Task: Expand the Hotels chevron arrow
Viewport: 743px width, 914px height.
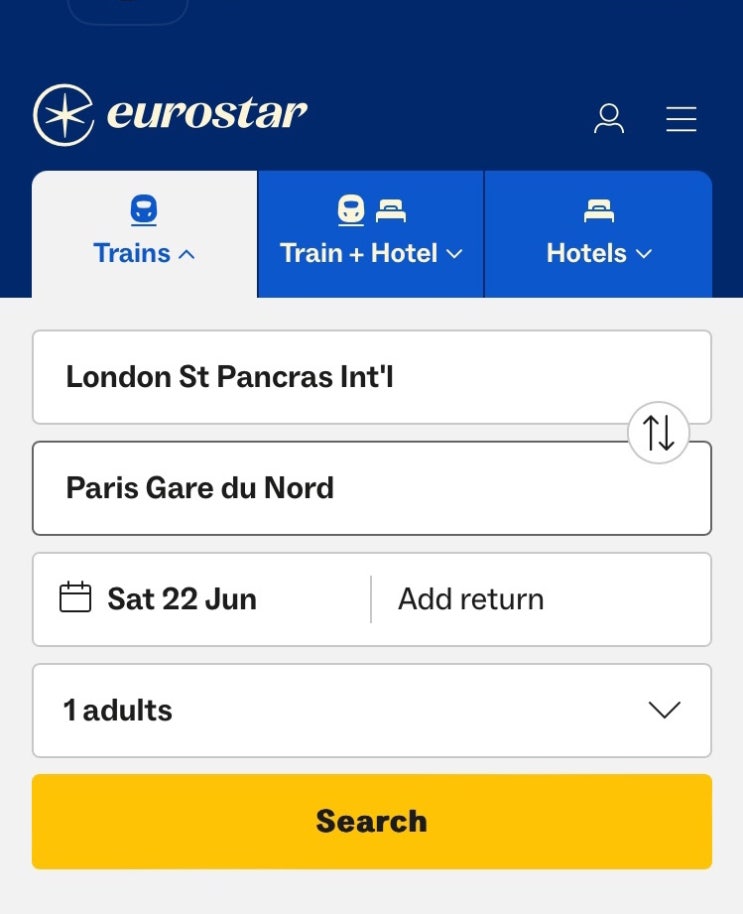Action: click(643, 254)
